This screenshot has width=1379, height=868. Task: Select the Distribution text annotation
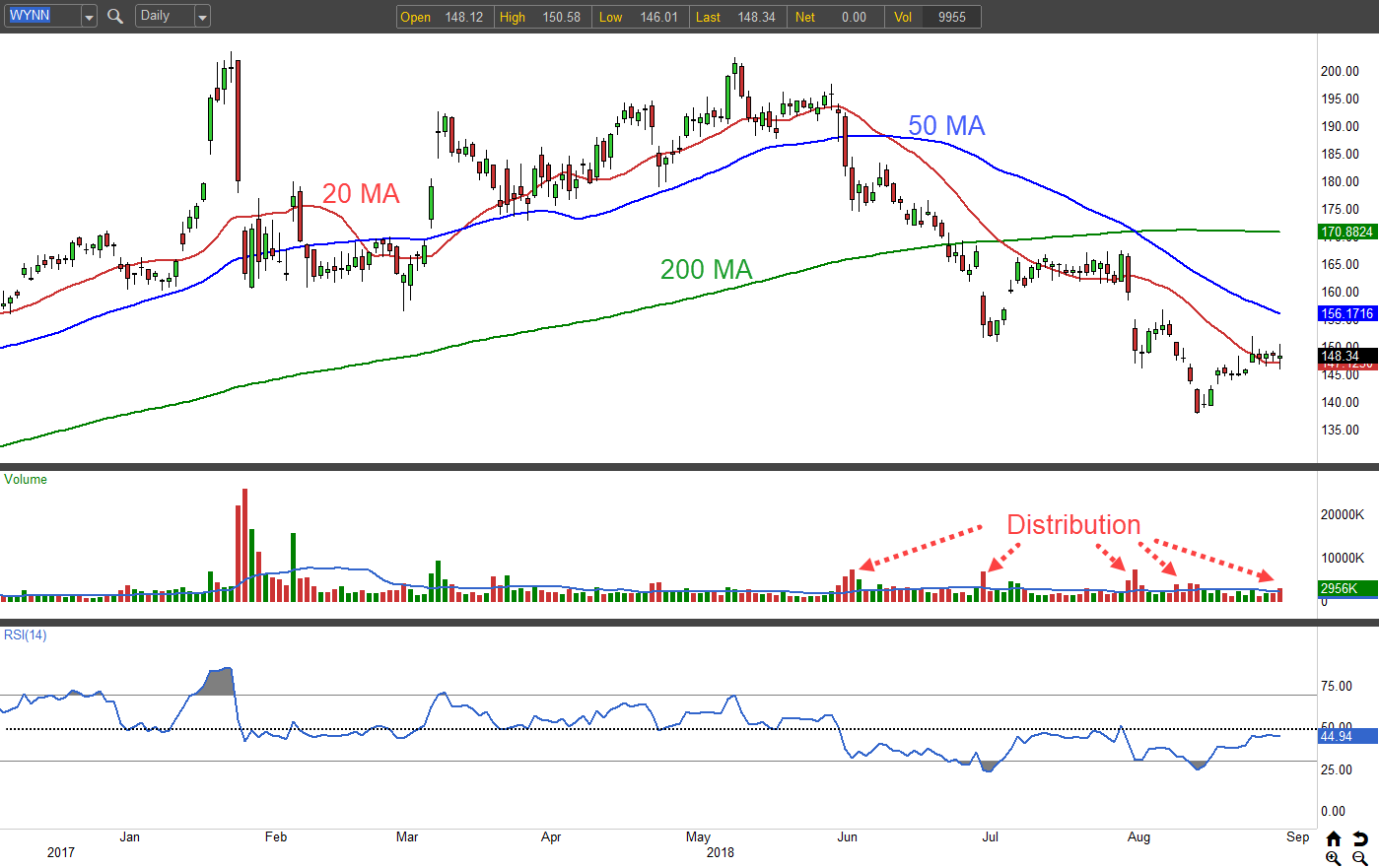1072,525
